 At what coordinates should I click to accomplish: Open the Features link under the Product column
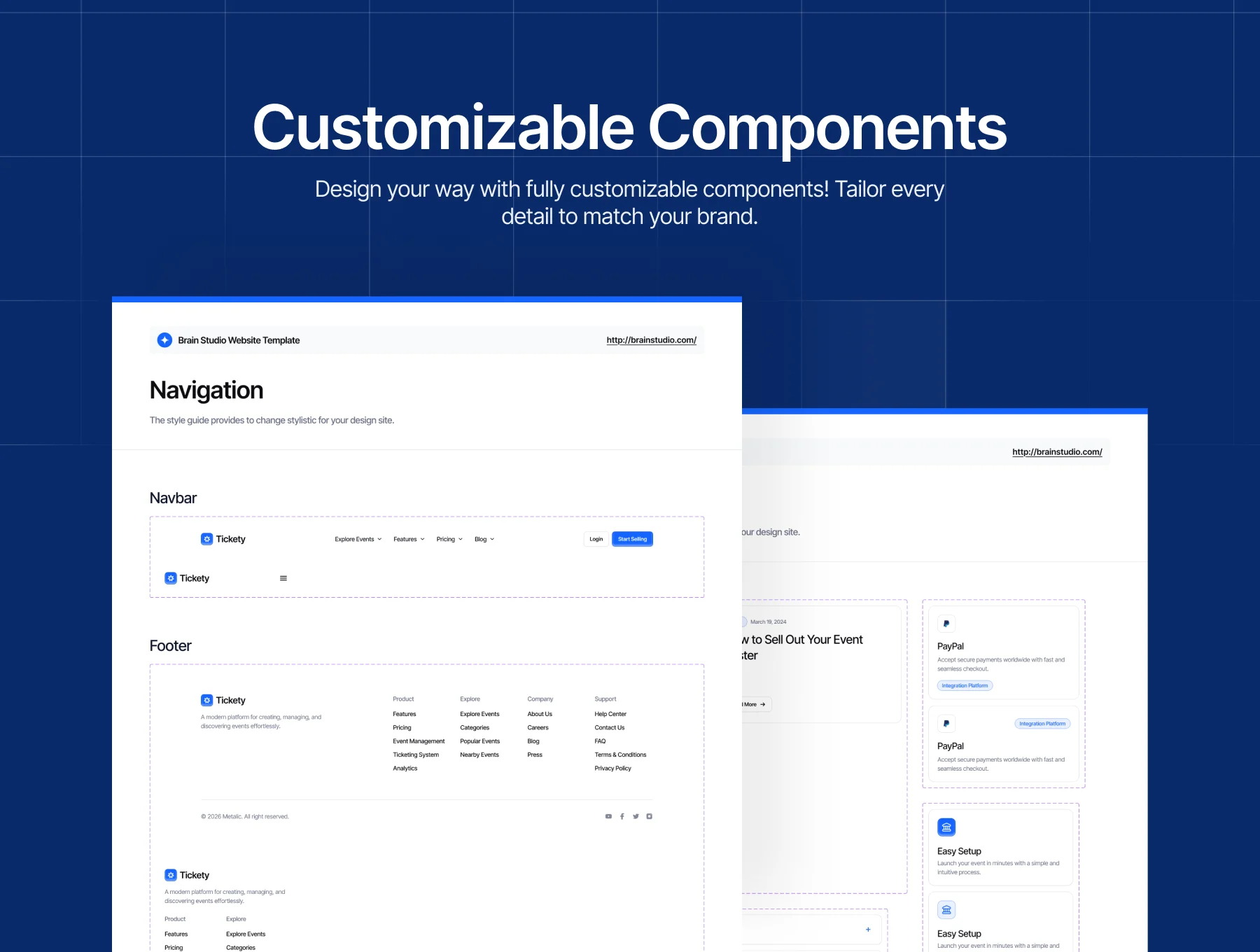click(405, 714)
